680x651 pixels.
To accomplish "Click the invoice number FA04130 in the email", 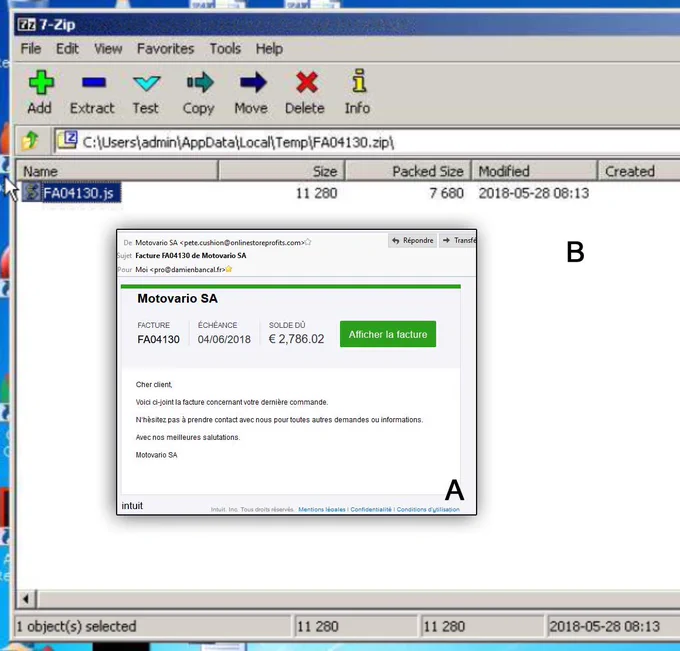I will tap(158, 339).
